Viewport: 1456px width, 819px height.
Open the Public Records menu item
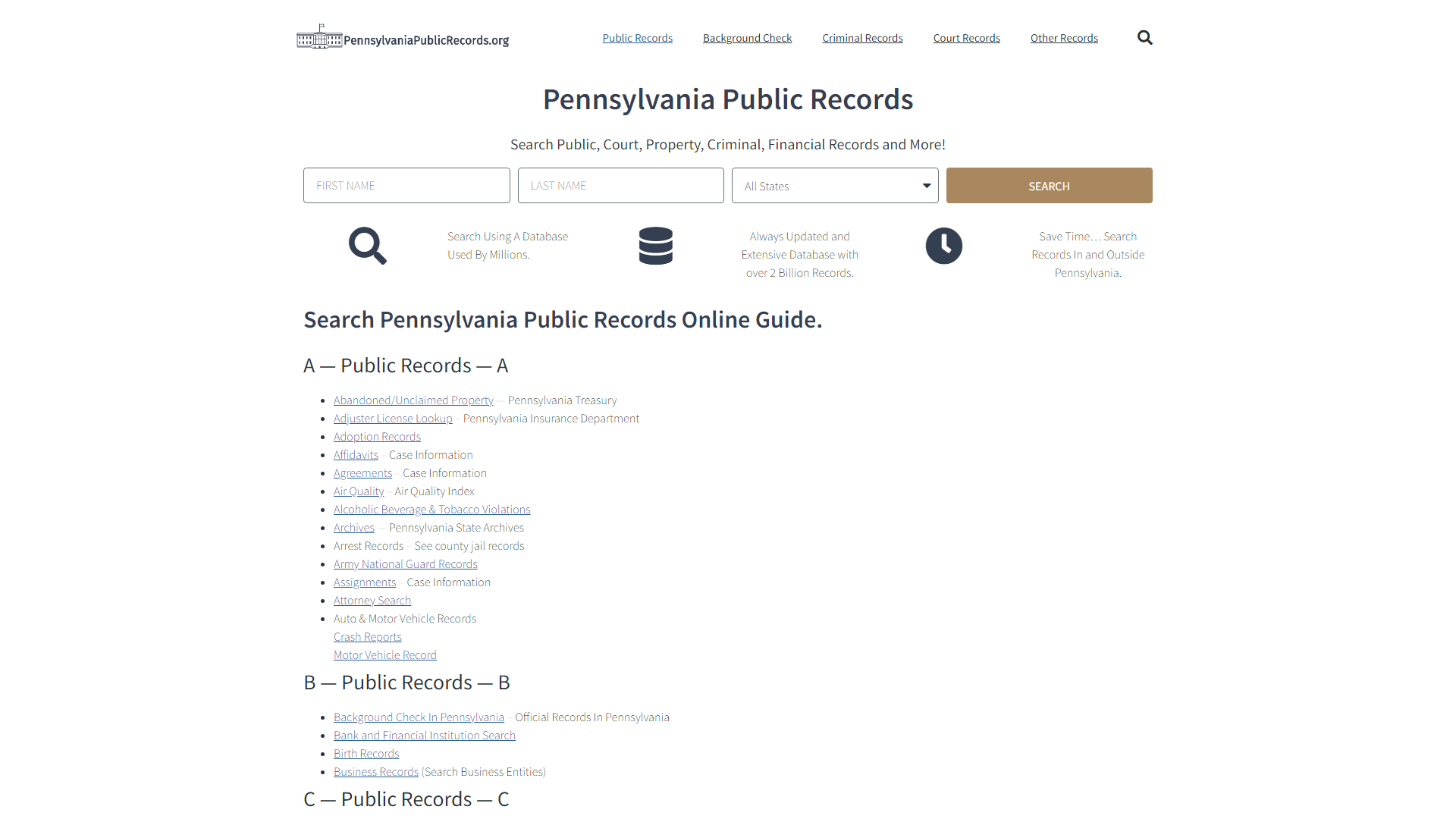point(638,38)
